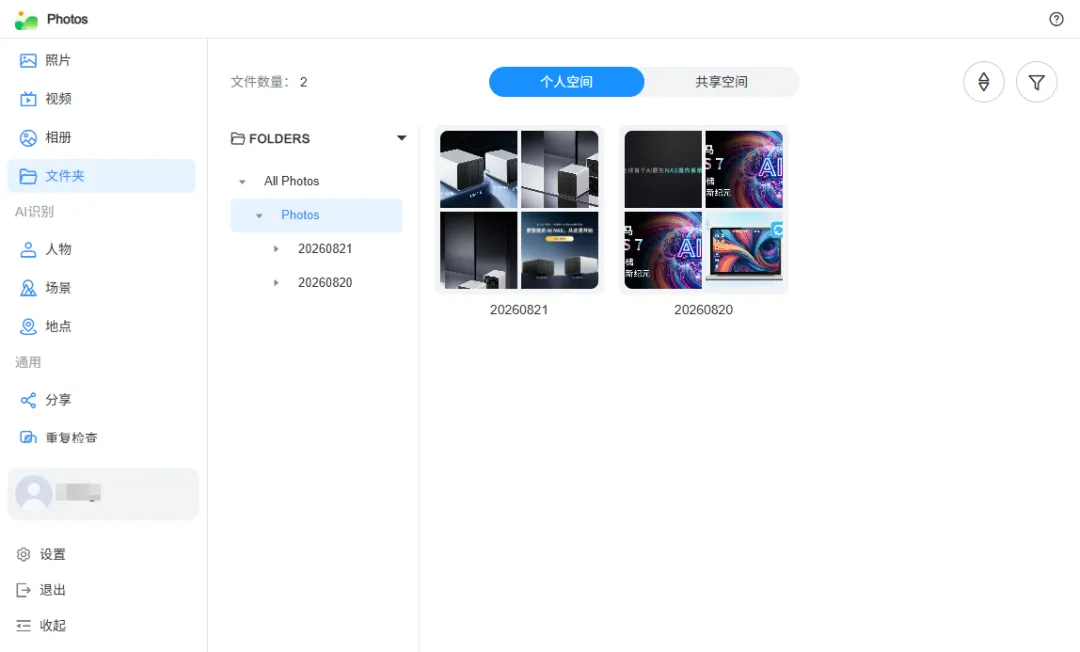Open the 人物 people recognition icon
The height and width of the screenshot is (652, 1080).
click(28, 249)
